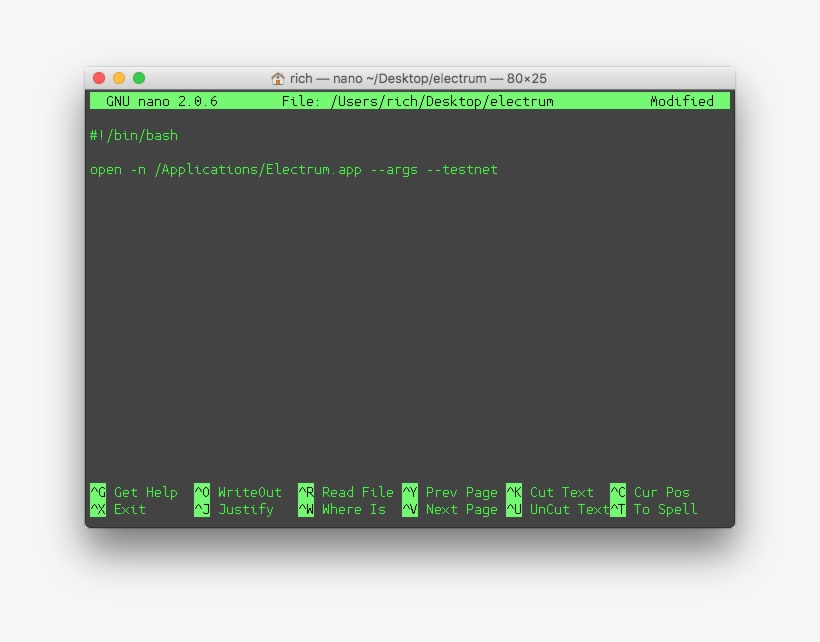Click 'Justify' shortcut label
Screen dimensions: 820x642
point(246,510)
